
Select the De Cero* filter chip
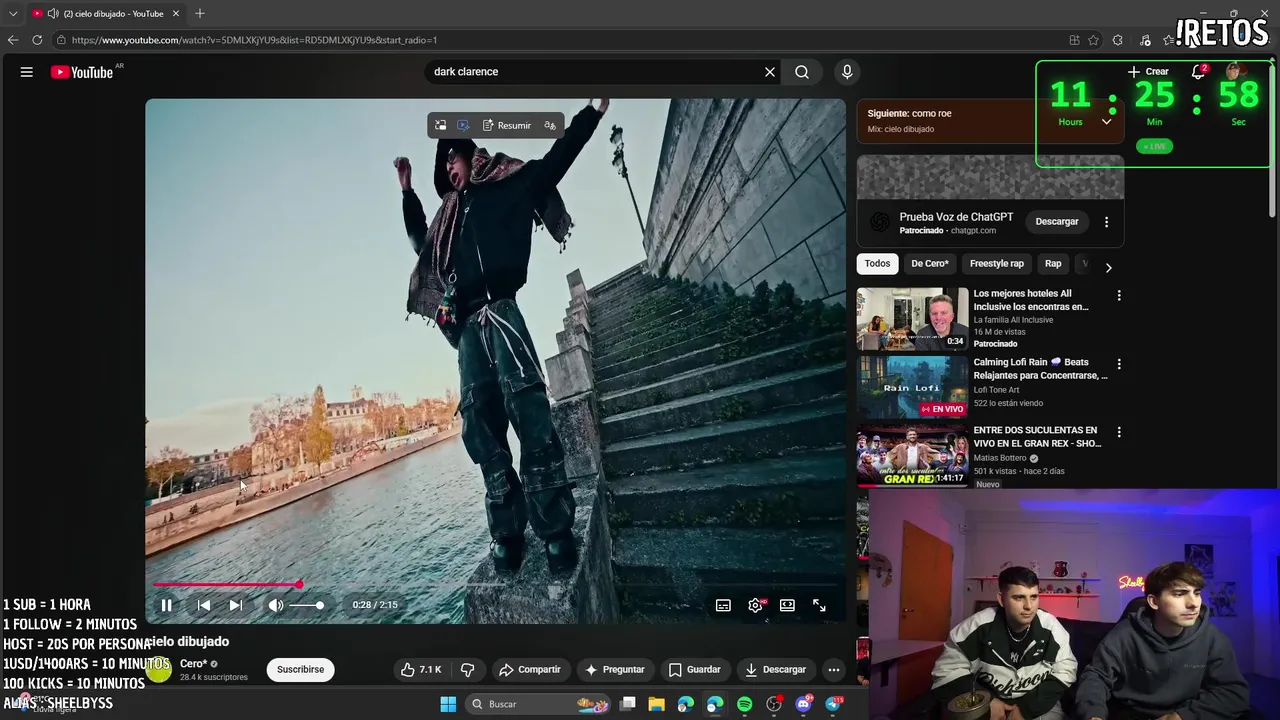click(930, 264)
